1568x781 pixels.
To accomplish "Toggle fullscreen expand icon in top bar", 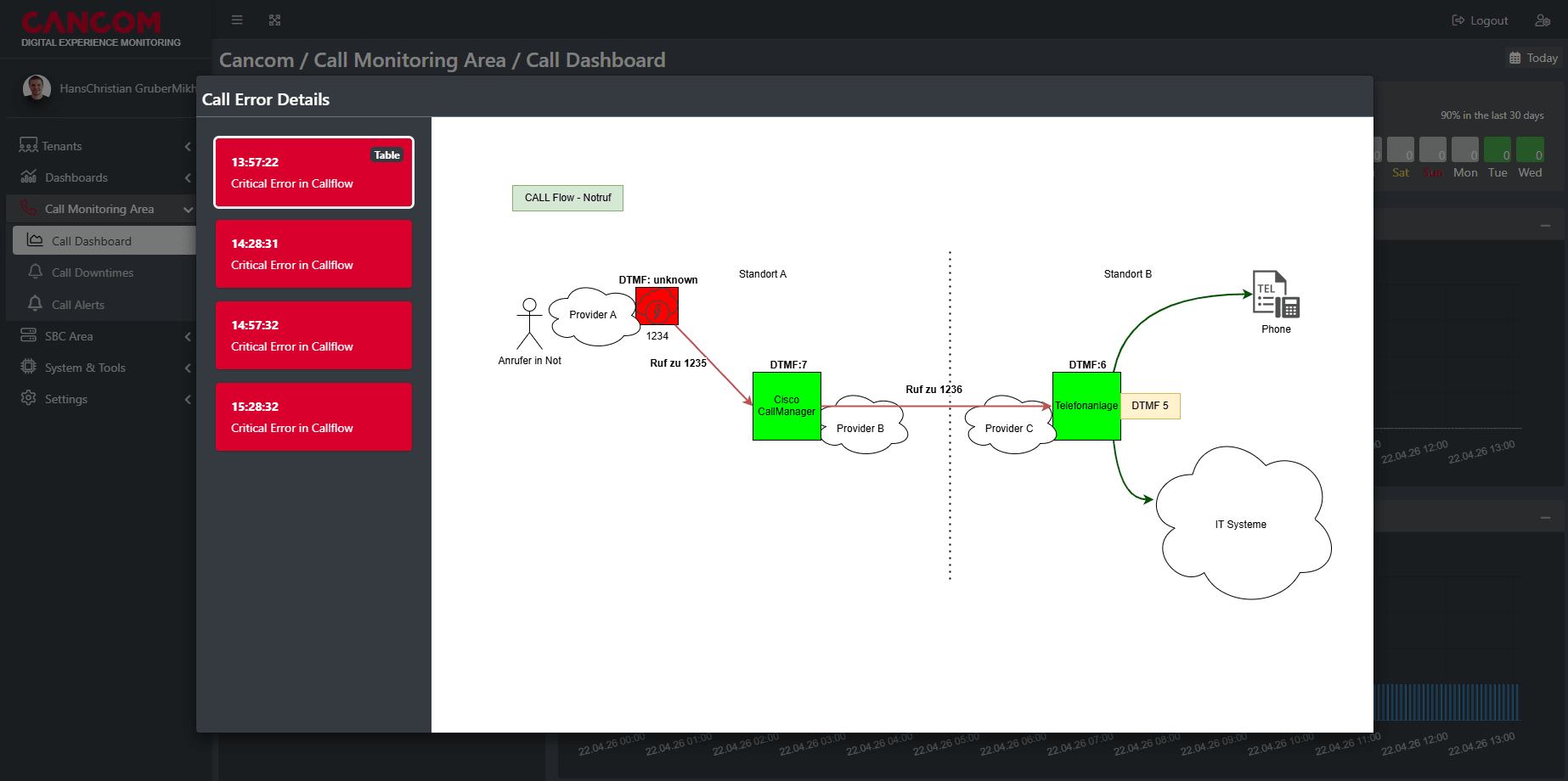I will click(274, 20).
